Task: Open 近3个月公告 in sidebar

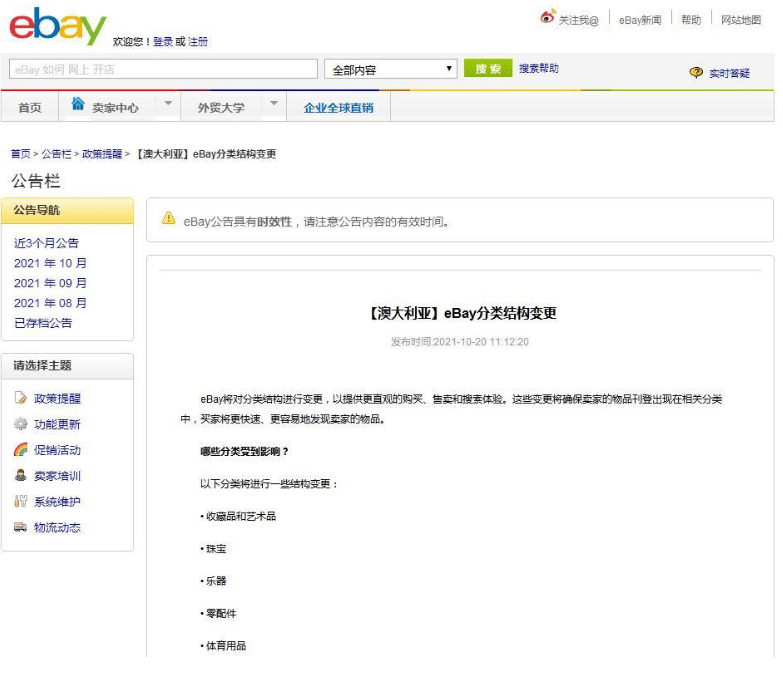Action: pos(46,243)
